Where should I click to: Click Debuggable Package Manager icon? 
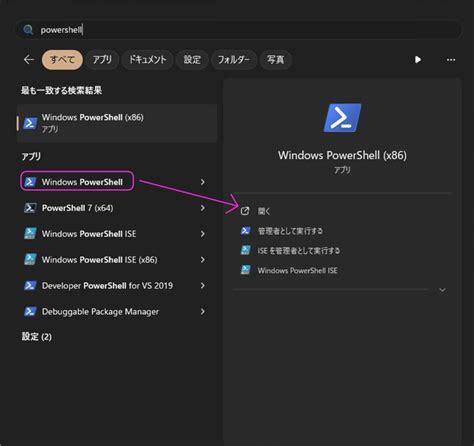pos(30,312)
